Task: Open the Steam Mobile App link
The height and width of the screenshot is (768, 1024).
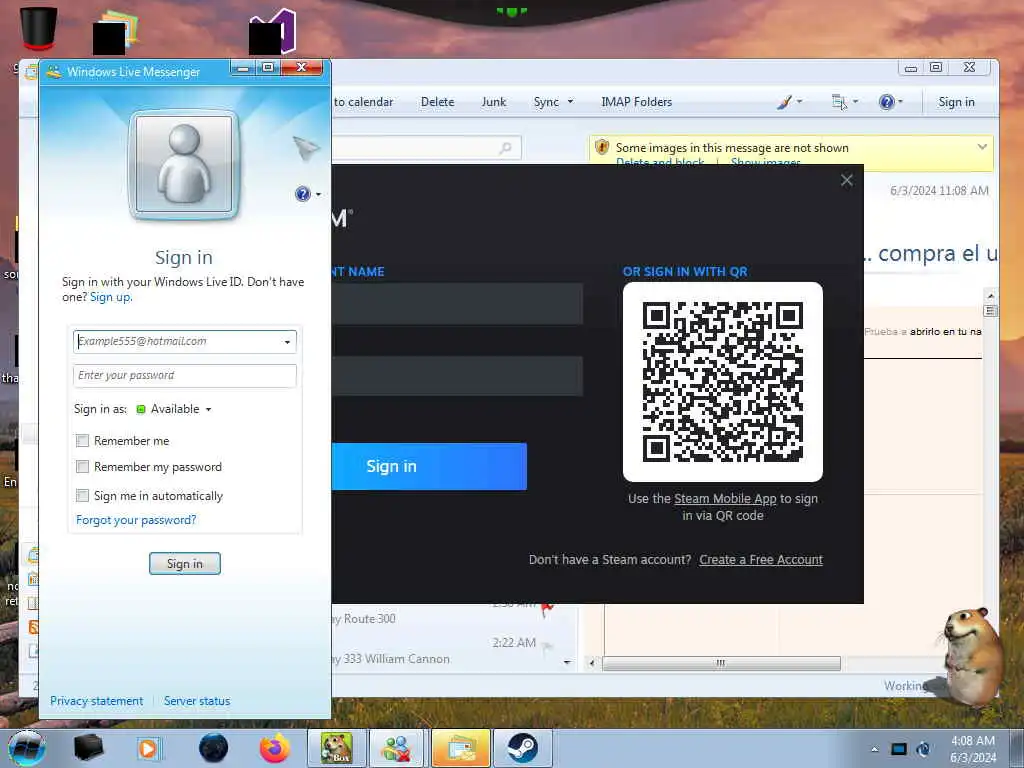Action: point(725,498)
